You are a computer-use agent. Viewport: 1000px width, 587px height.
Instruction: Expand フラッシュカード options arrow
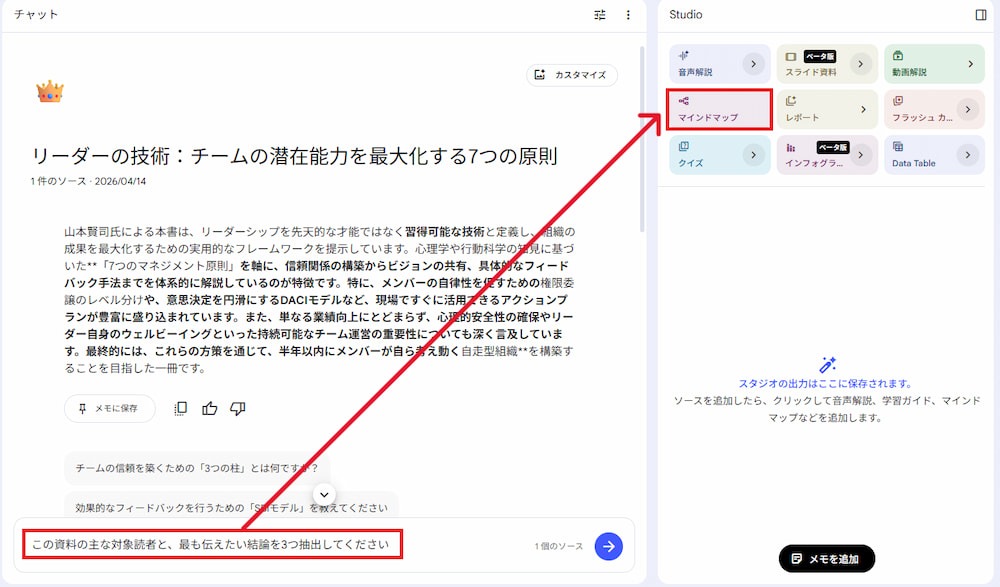pyautogui.click(x=967, y=110)
